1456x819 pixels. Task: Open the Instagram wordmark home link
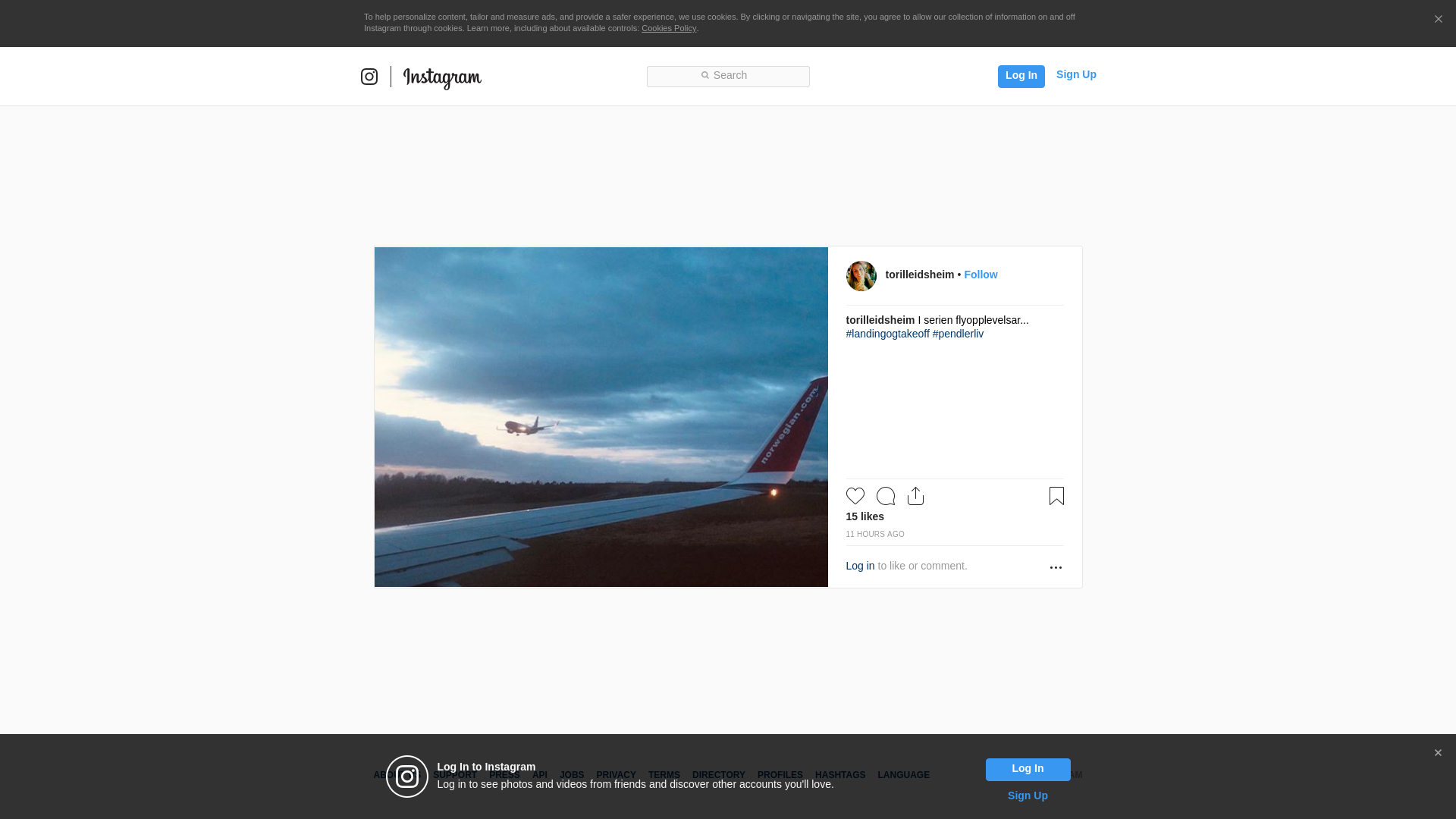[x=442, y=78]
